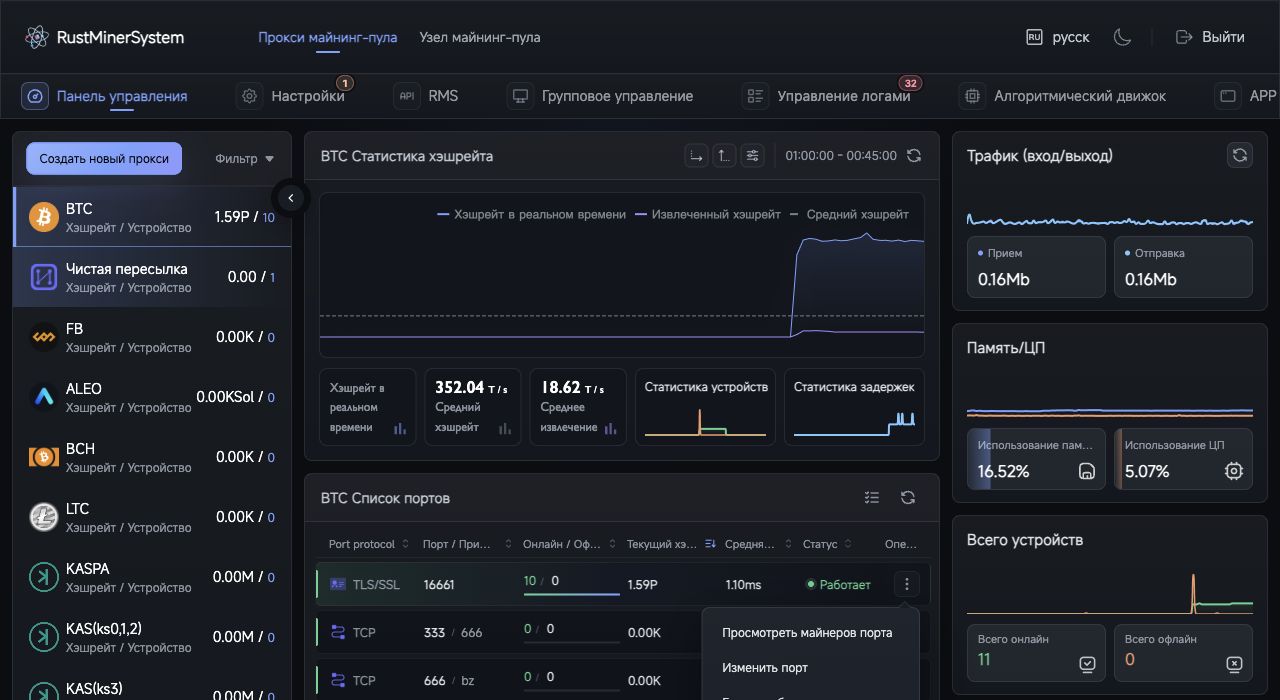Click Выйти to log out
Screen dimensions: 1280x700
pyautogui.click(x=1211, y=37)
